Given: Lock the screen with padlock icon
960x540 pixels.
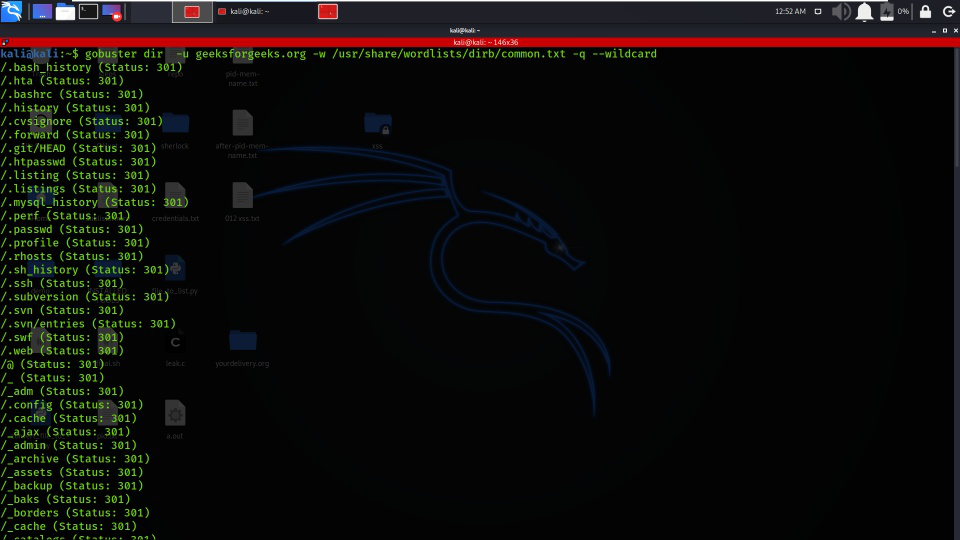Looking at the screenshot, I should 925,12.
